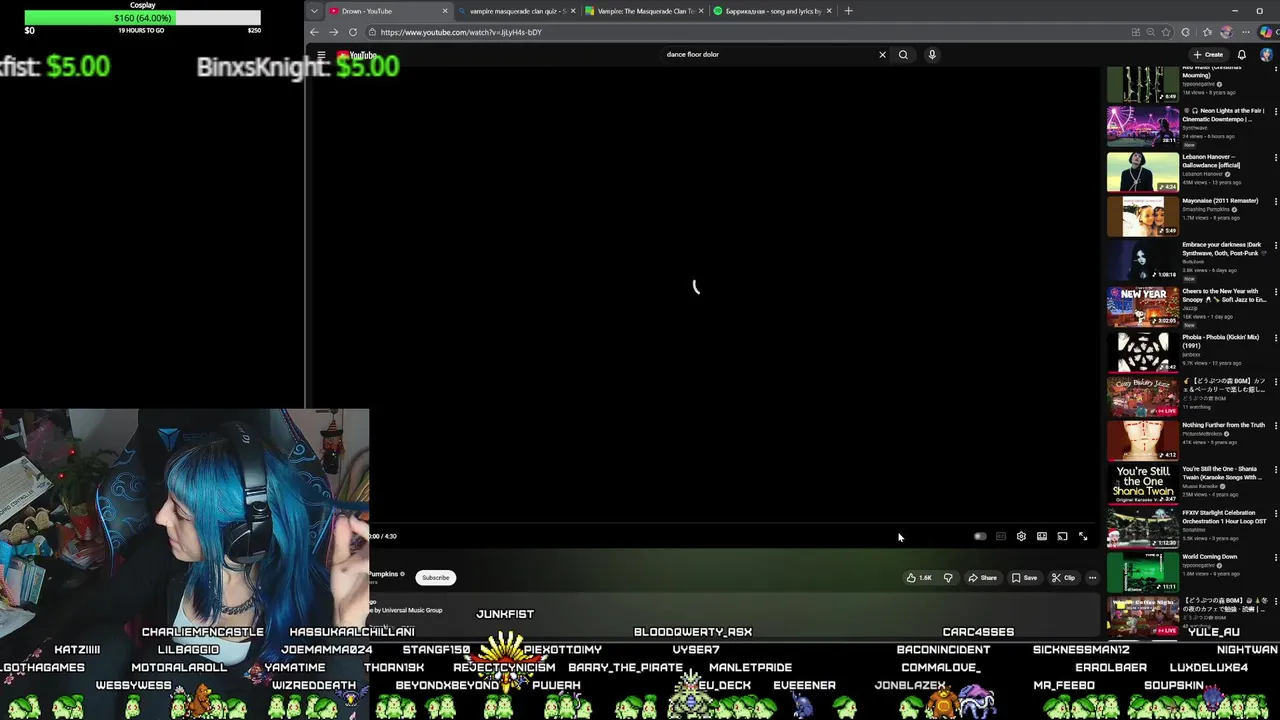Viewport: 1280px width, 720px height.
Task: Like the video showing 1.6K
Action: pos(920,578)
